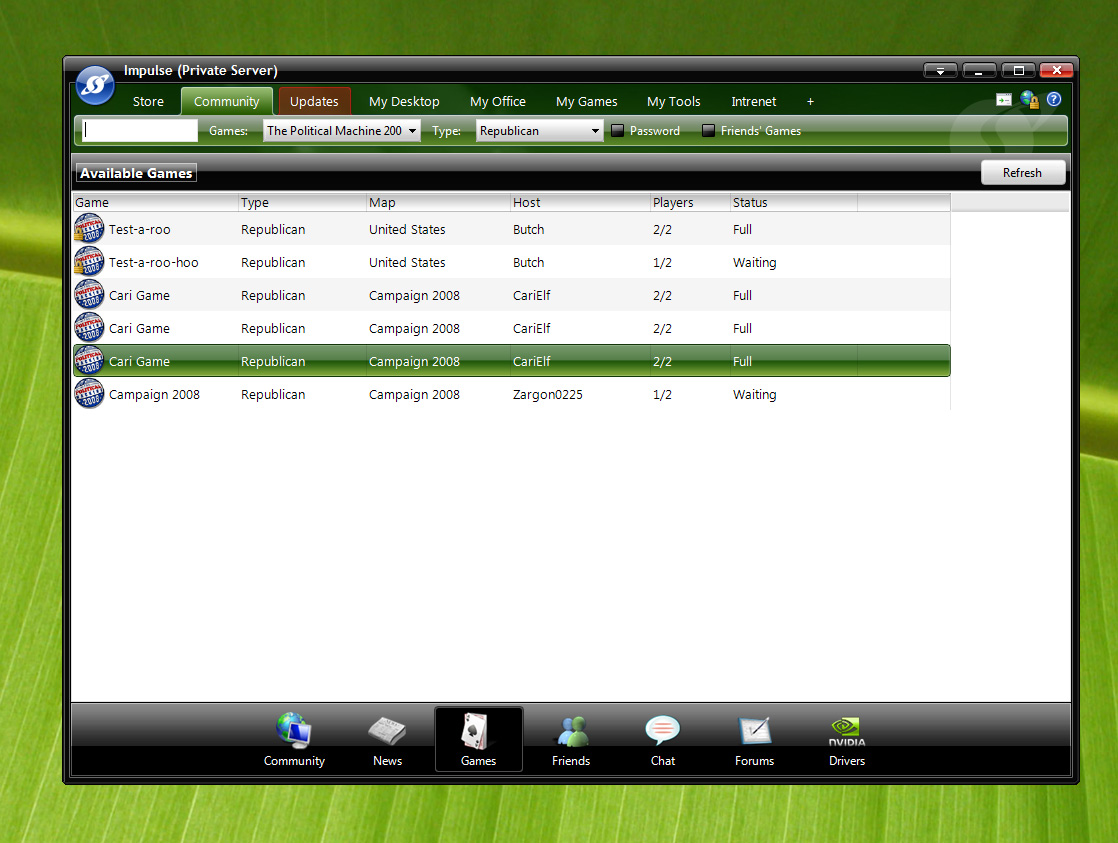Enable the Password filter checkbox

618,131
